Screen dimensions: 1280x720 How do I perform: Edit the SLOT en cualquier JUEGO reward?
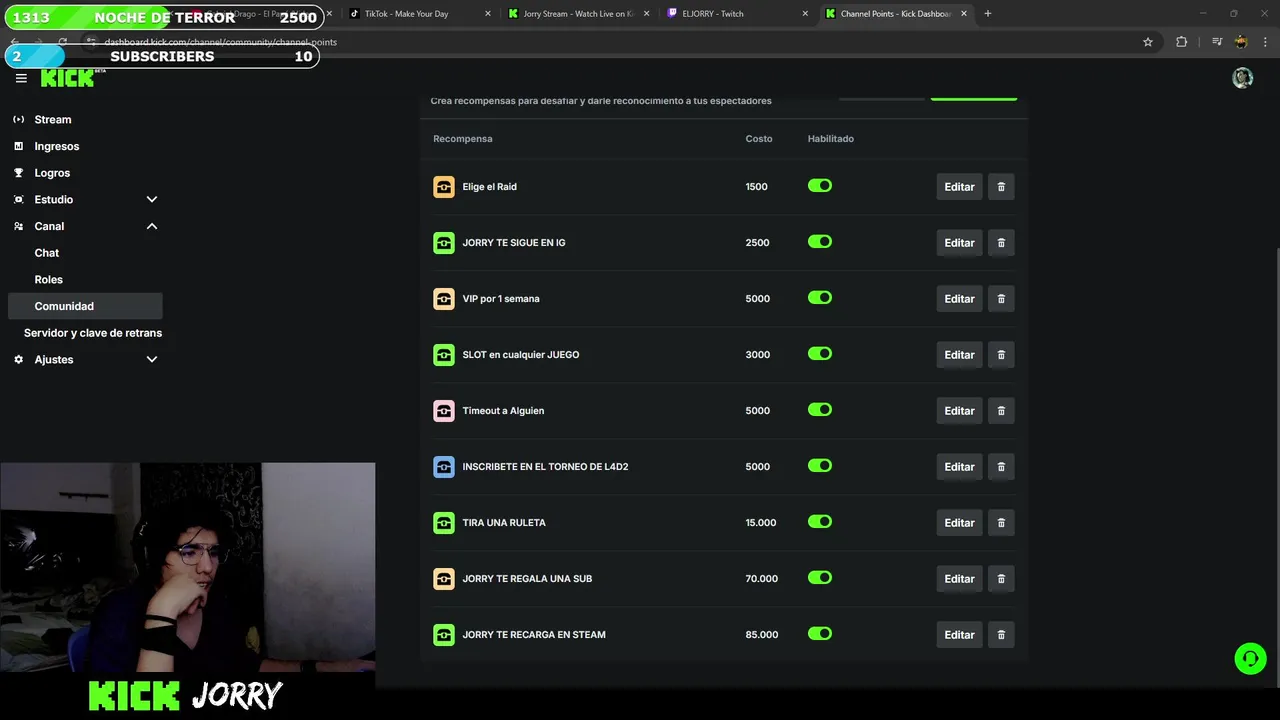point(959,355)
